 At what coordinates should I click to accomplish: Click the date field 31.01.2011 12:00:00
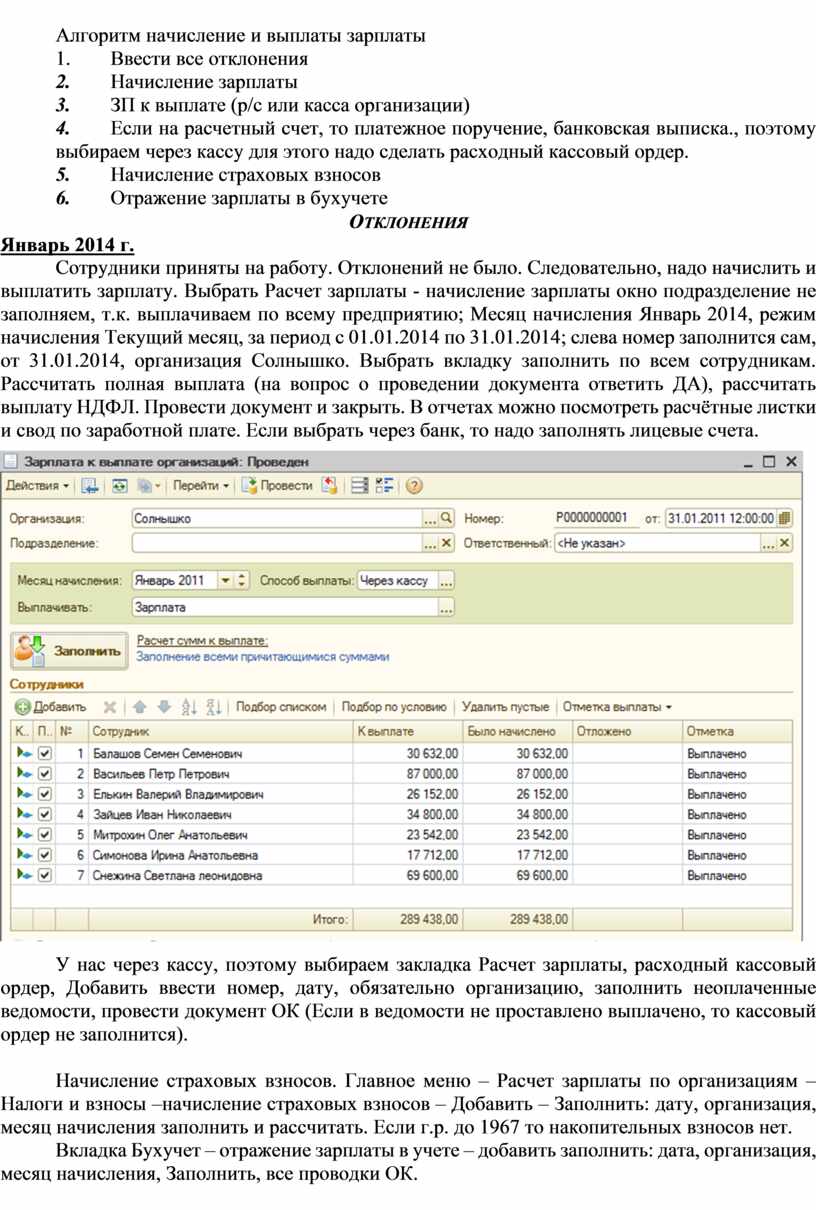coord(720,518)
